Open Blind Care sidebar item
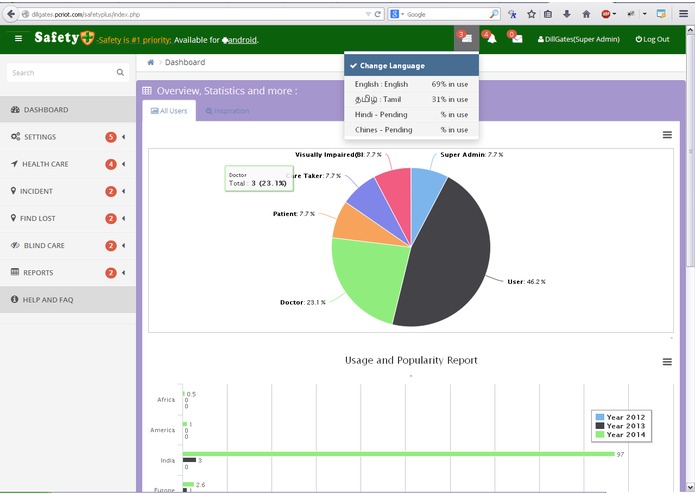Viewport: 695px width, 494px height. 68,245
